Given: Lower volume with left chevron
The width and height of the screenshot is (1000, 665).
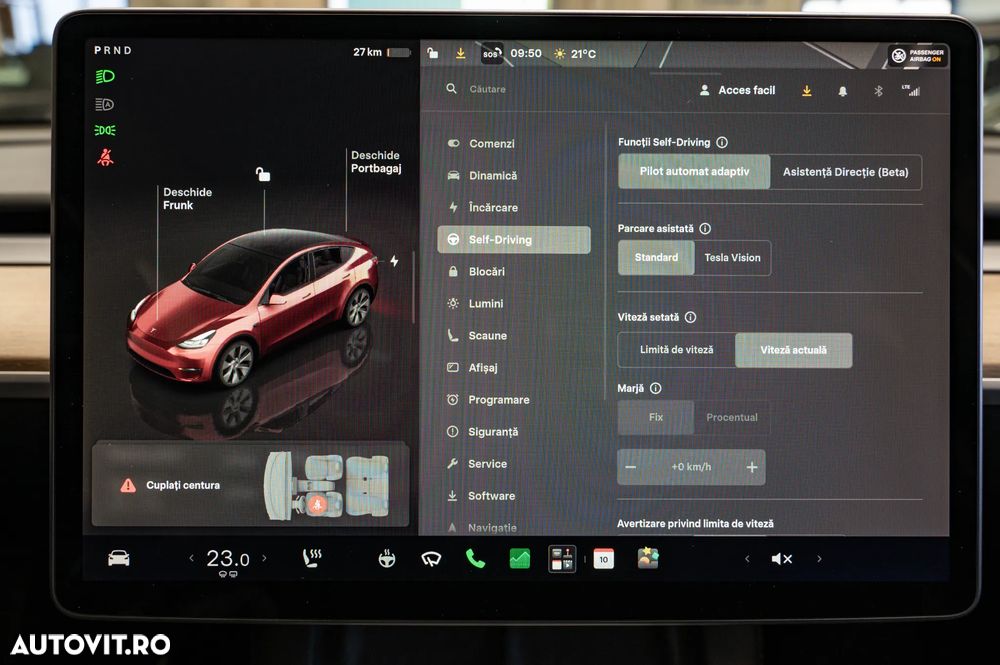Looking at the screenshot, I should pos(747,559).
